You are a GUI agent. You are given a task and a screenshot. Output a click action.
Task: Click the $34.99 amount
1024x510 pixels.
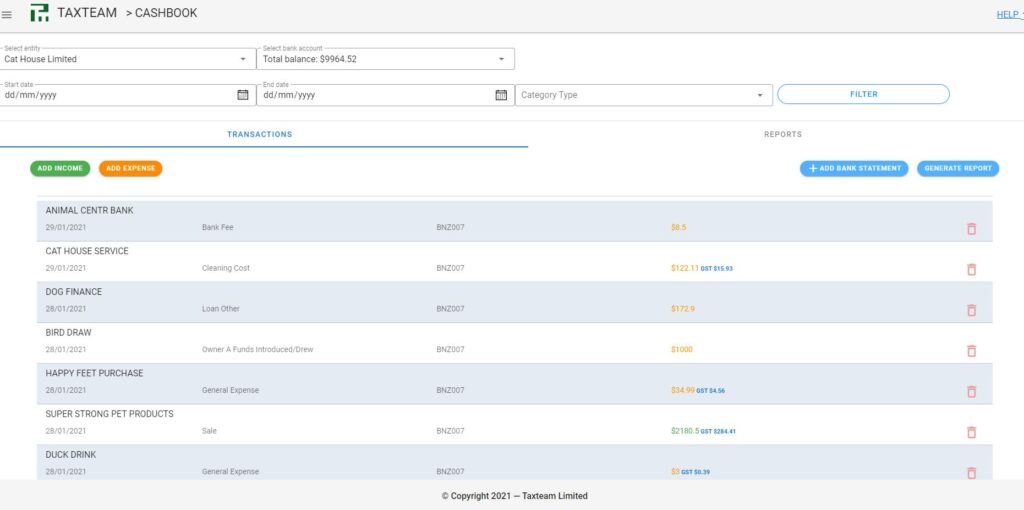[x=682, y=390]
